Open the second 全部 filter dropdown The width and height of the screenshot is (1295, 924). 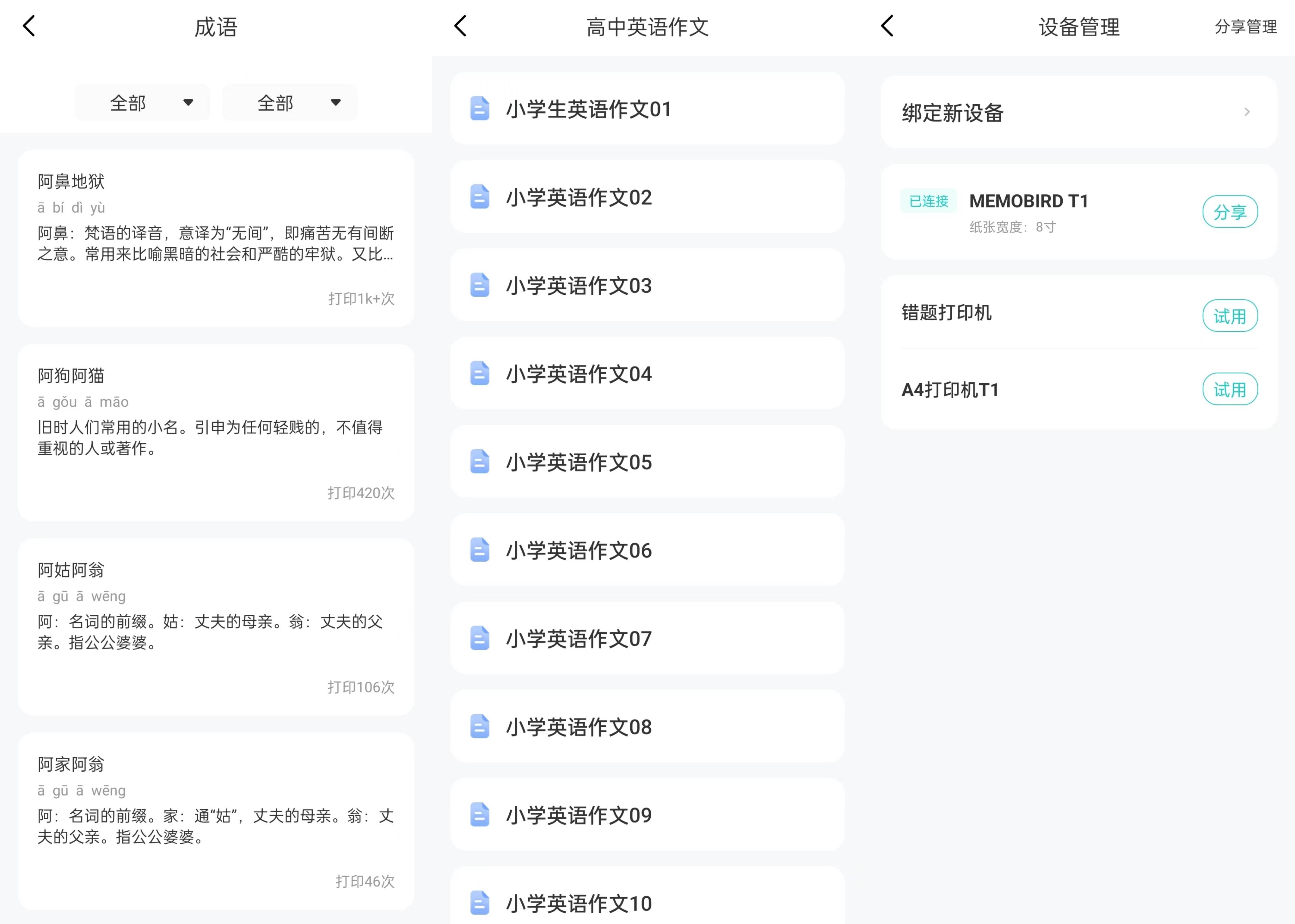tap(290, 102)
